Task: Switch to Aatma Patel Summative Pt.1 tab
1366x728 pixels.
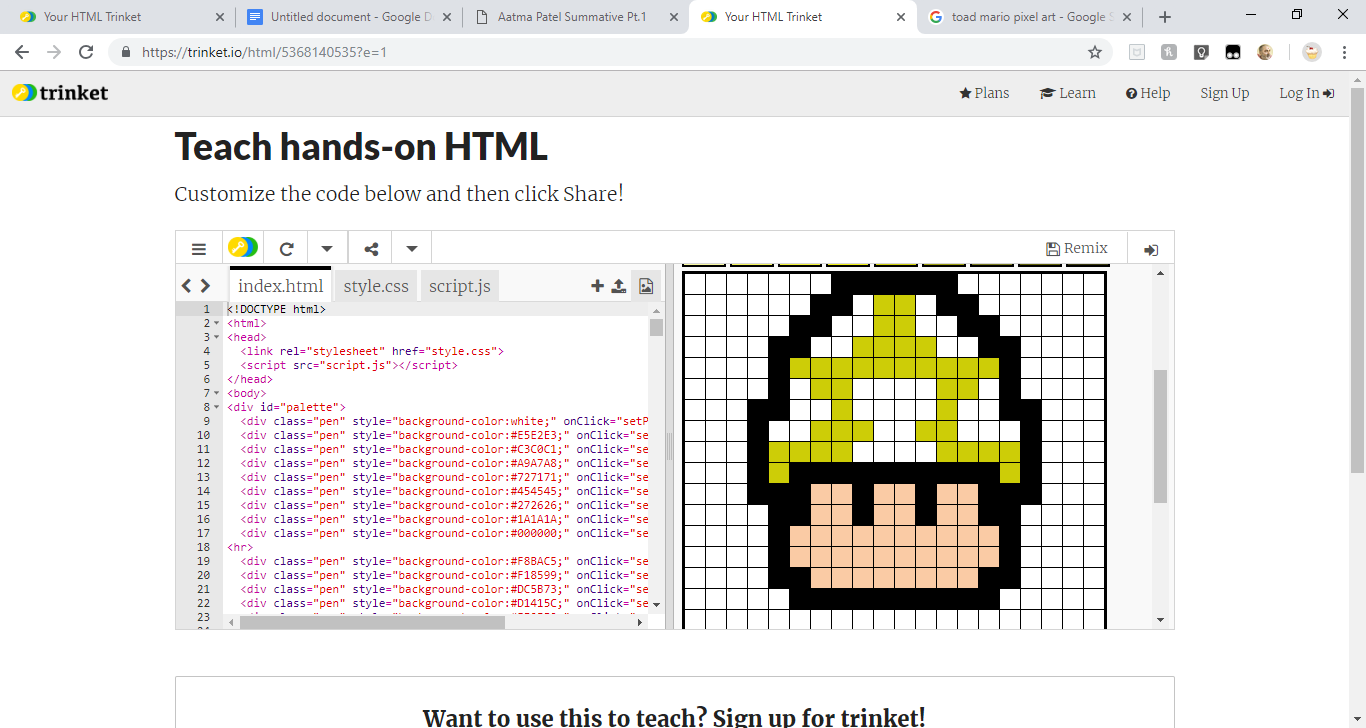Action: click(575, 17)
